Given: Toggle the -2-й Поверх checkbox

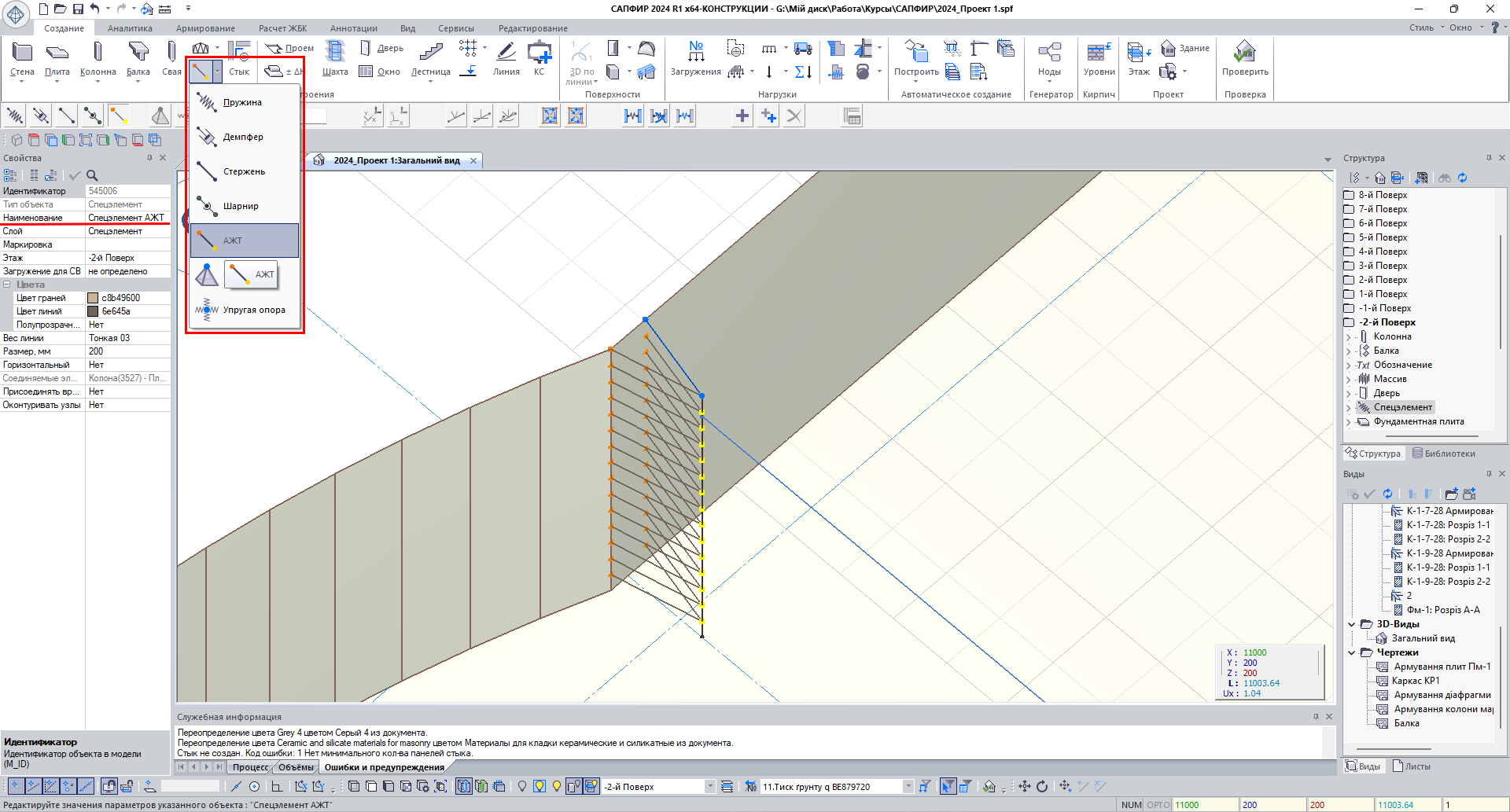Looking at the screenshot, I should click(1349, 322).
